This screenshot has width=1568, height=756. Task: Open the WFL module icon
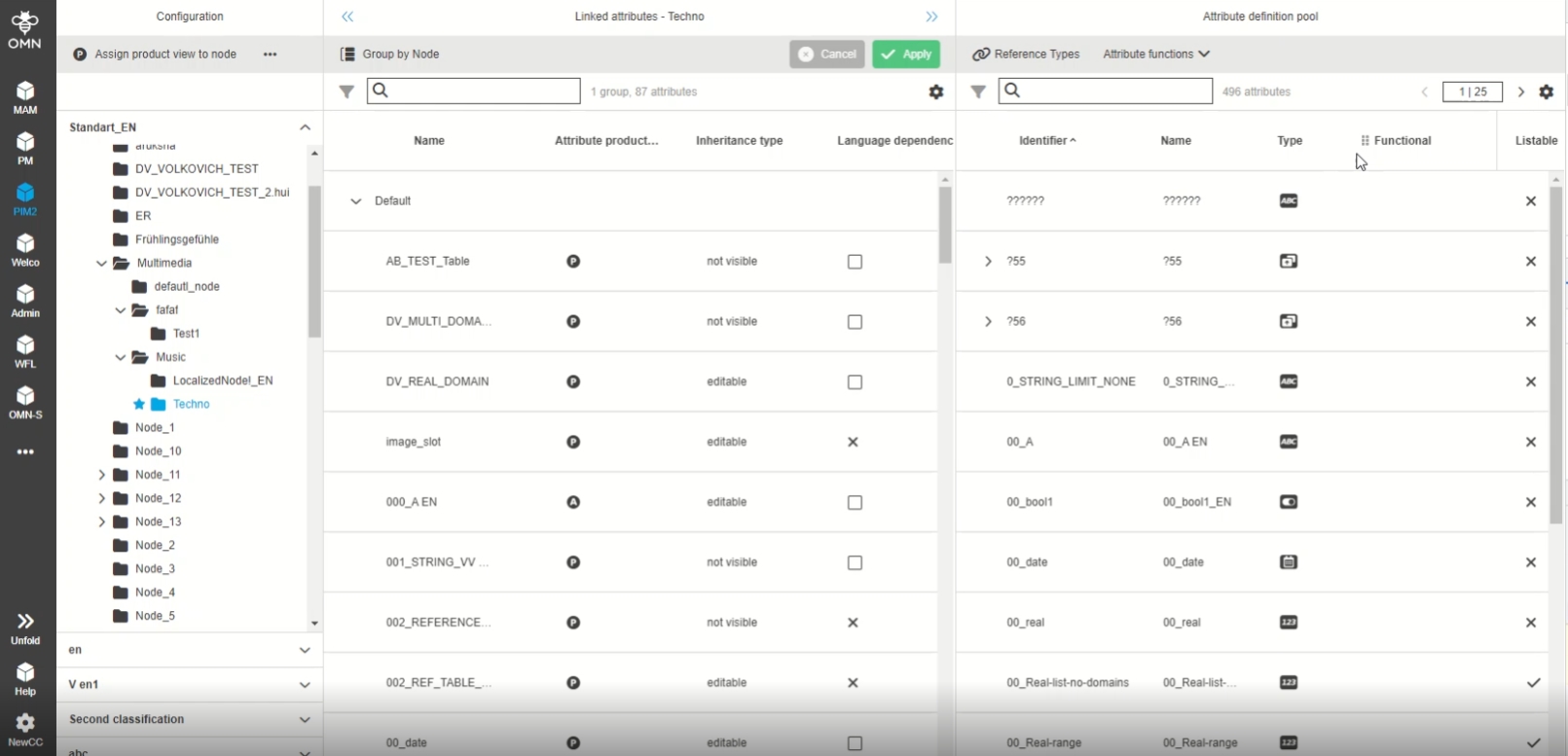[25, 350]
